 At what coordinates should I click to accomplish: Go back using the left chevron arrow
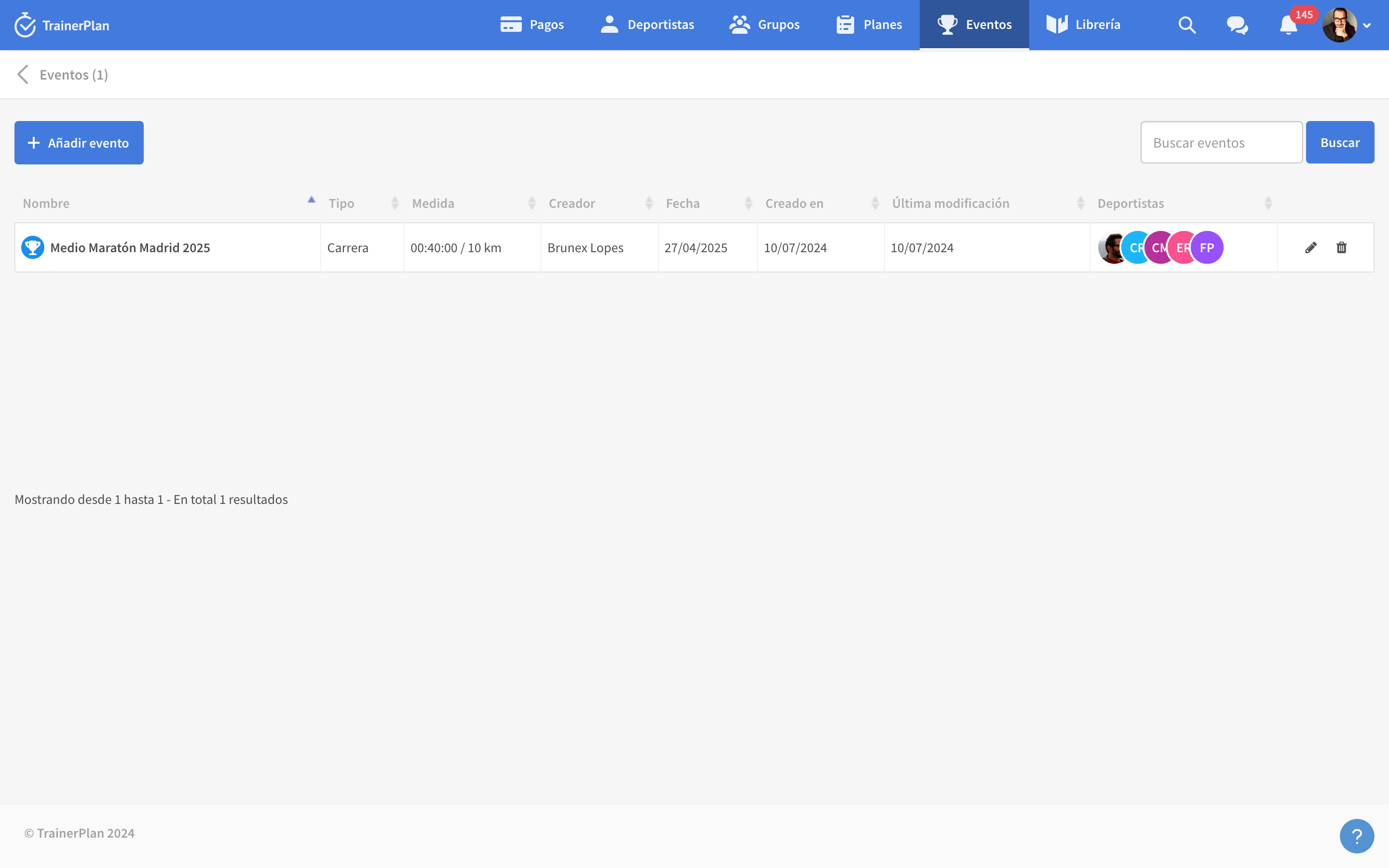(23, 75)
